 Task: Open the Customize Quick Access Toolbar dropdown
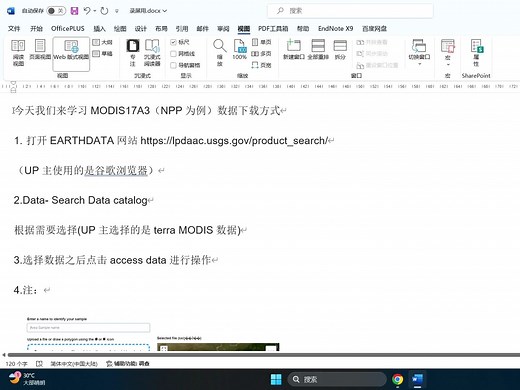click(117, 11)
